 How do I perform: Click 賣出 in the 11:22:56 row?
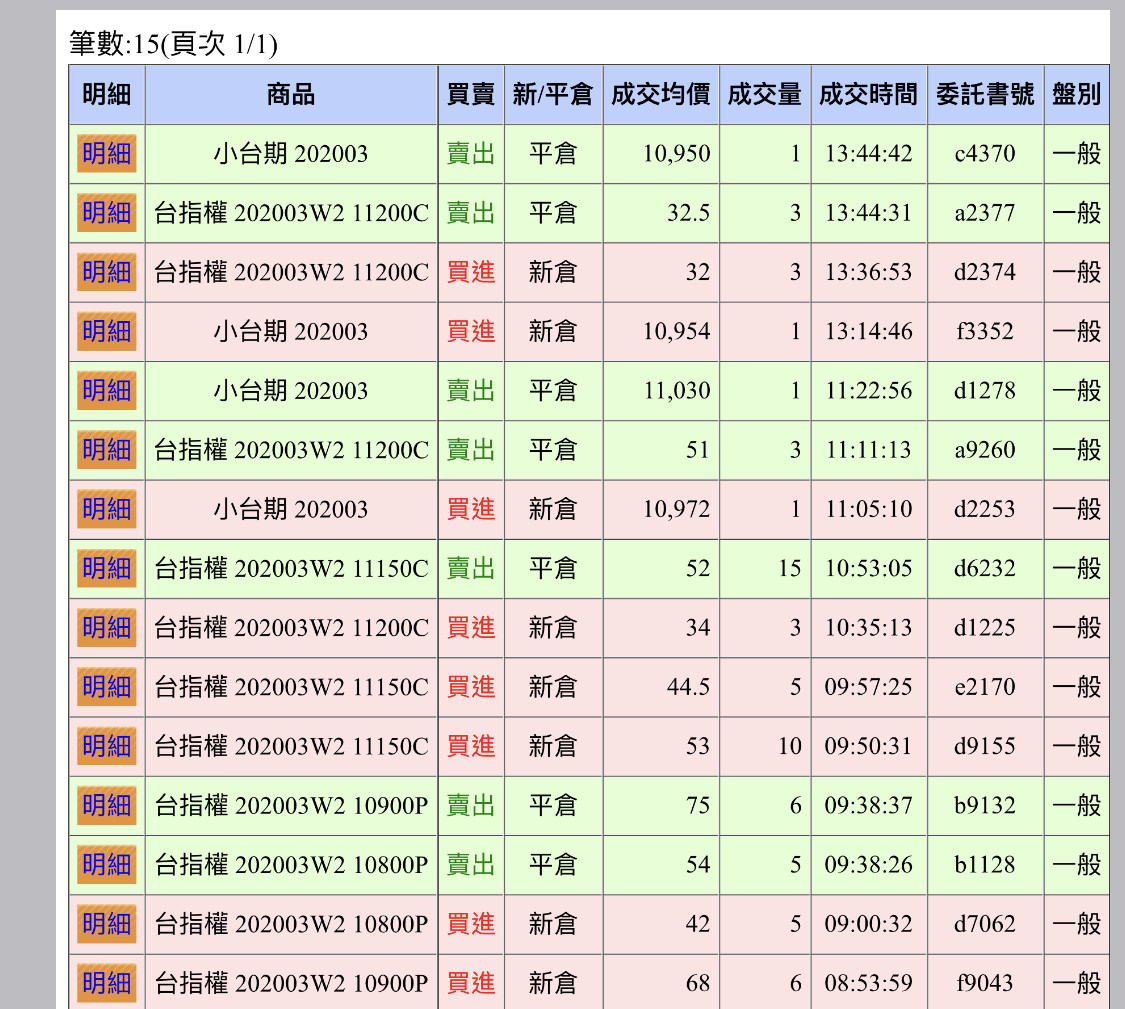(x=471, y=391)
